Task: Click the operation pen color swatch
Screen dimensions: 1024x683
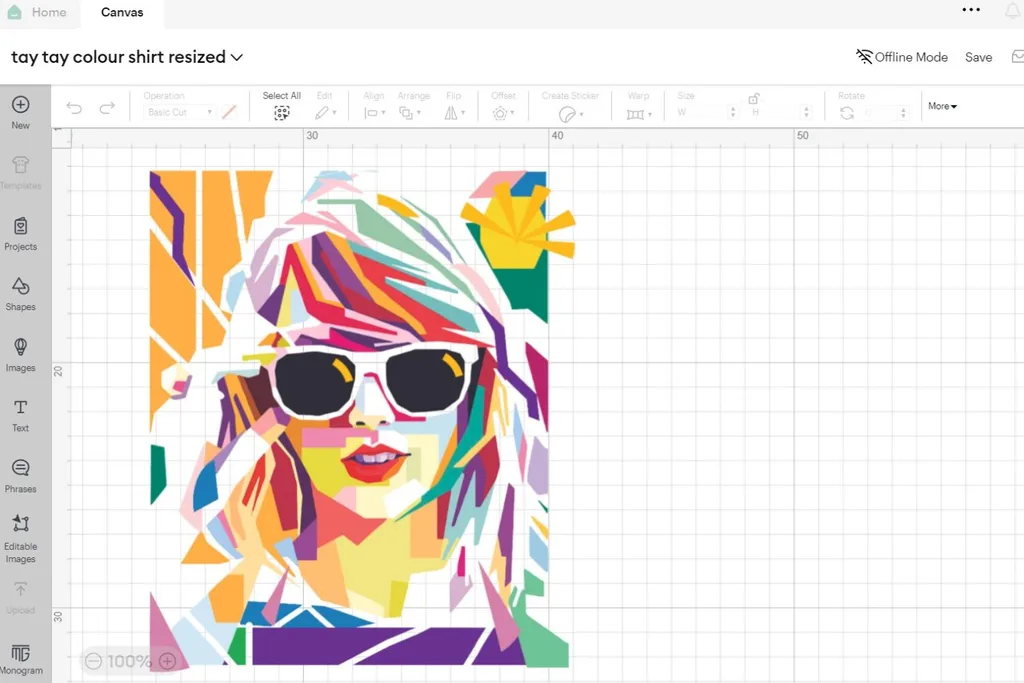Action: tap(229, 112)
